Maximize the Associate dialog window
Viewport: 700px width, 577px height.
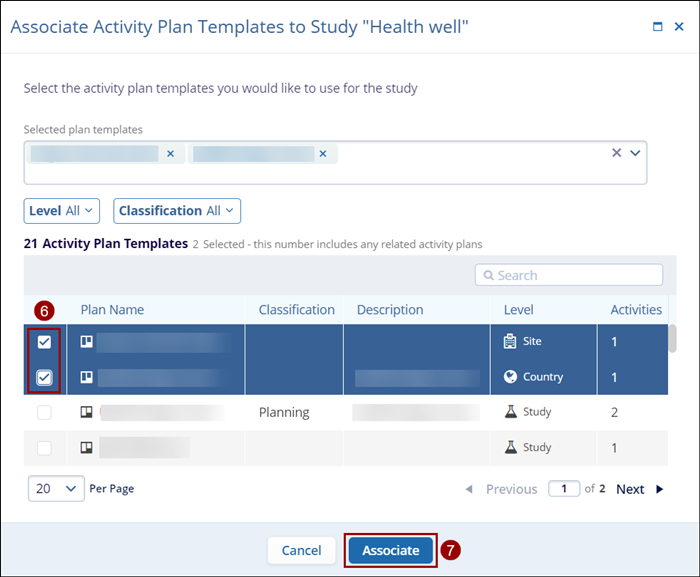point(657,27)
